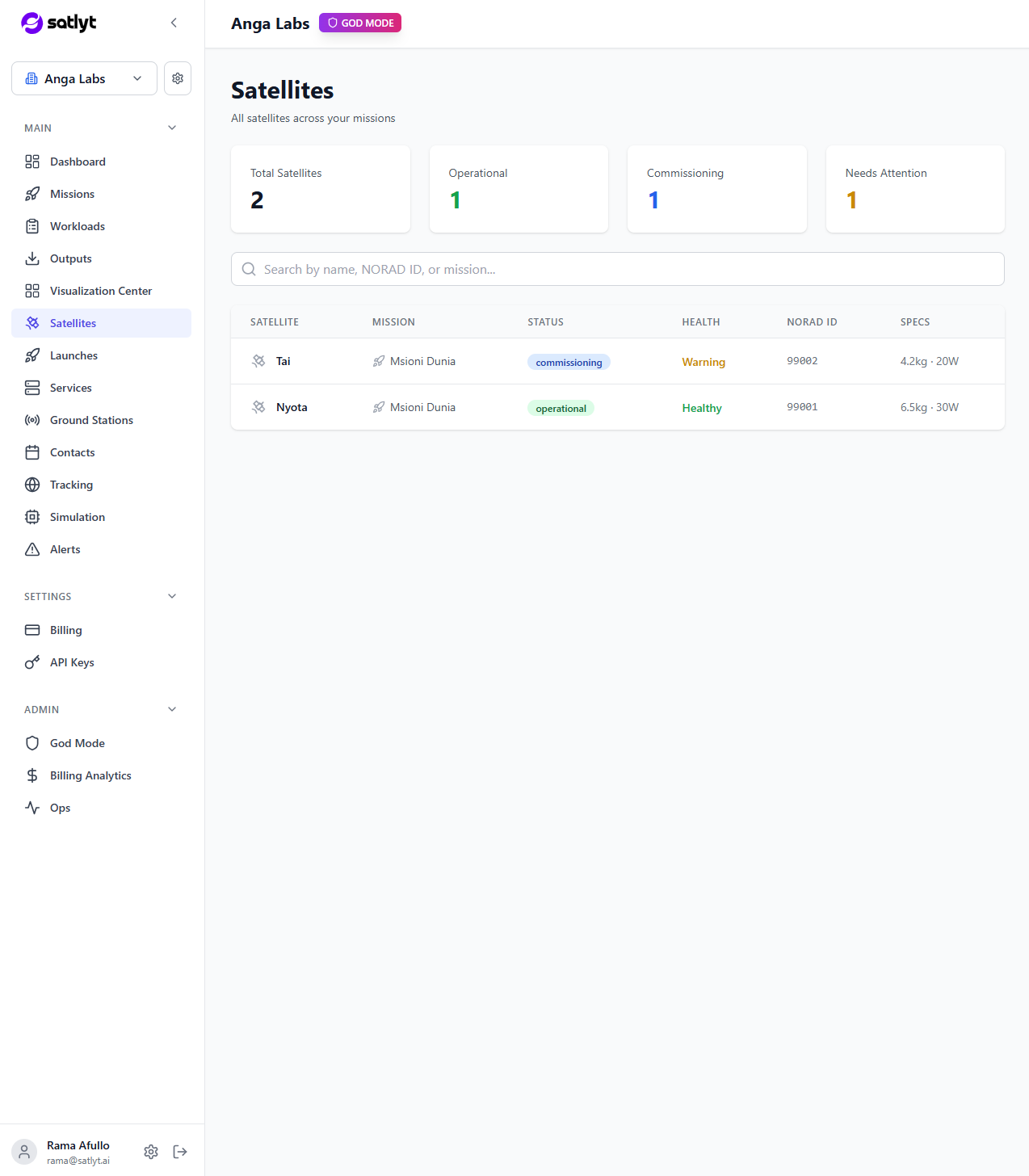Click the API Keys key icon
The width and height of the screenshot is (1029, 1176).
tap(32, 662)
